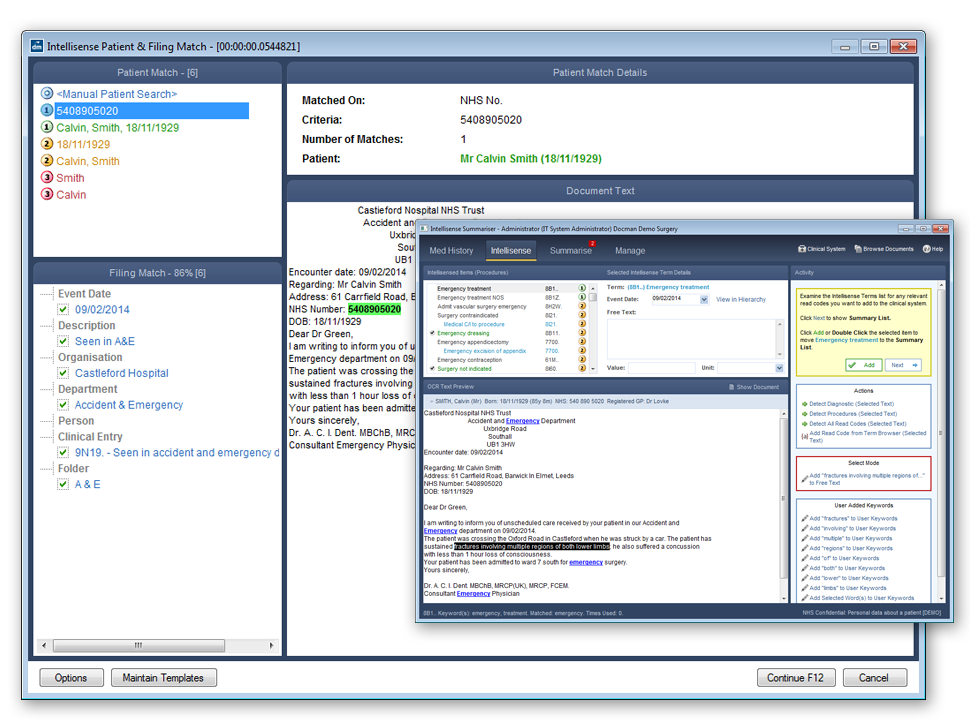
Task: Click red rank-3 icon beside Smith match
Action: pos(46,177)
